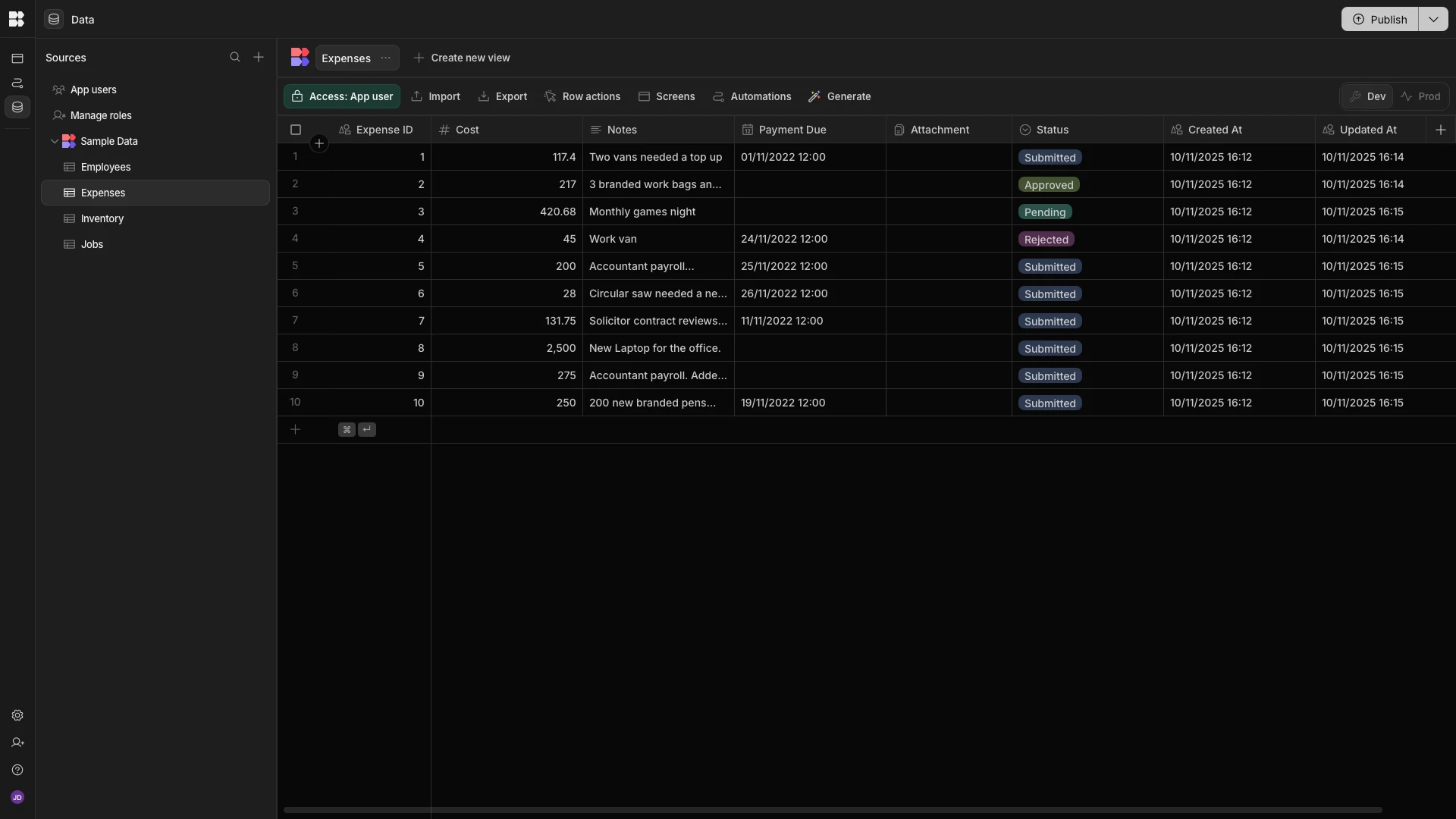Open the Cost column header menu
Viewport: 1456px width, 819px height.
(x=507, y=130)
